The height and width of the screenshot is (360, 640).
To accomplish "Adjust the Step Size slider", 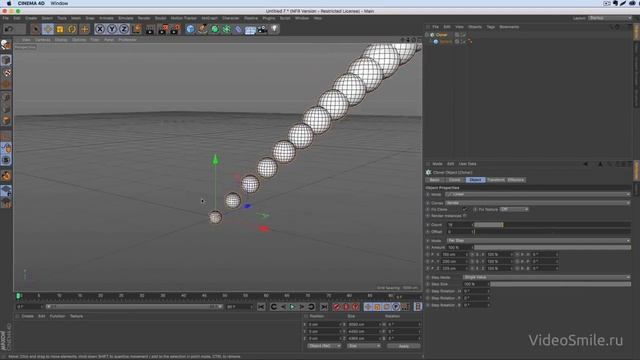I will pyautogui.click(x=560, y=284).
